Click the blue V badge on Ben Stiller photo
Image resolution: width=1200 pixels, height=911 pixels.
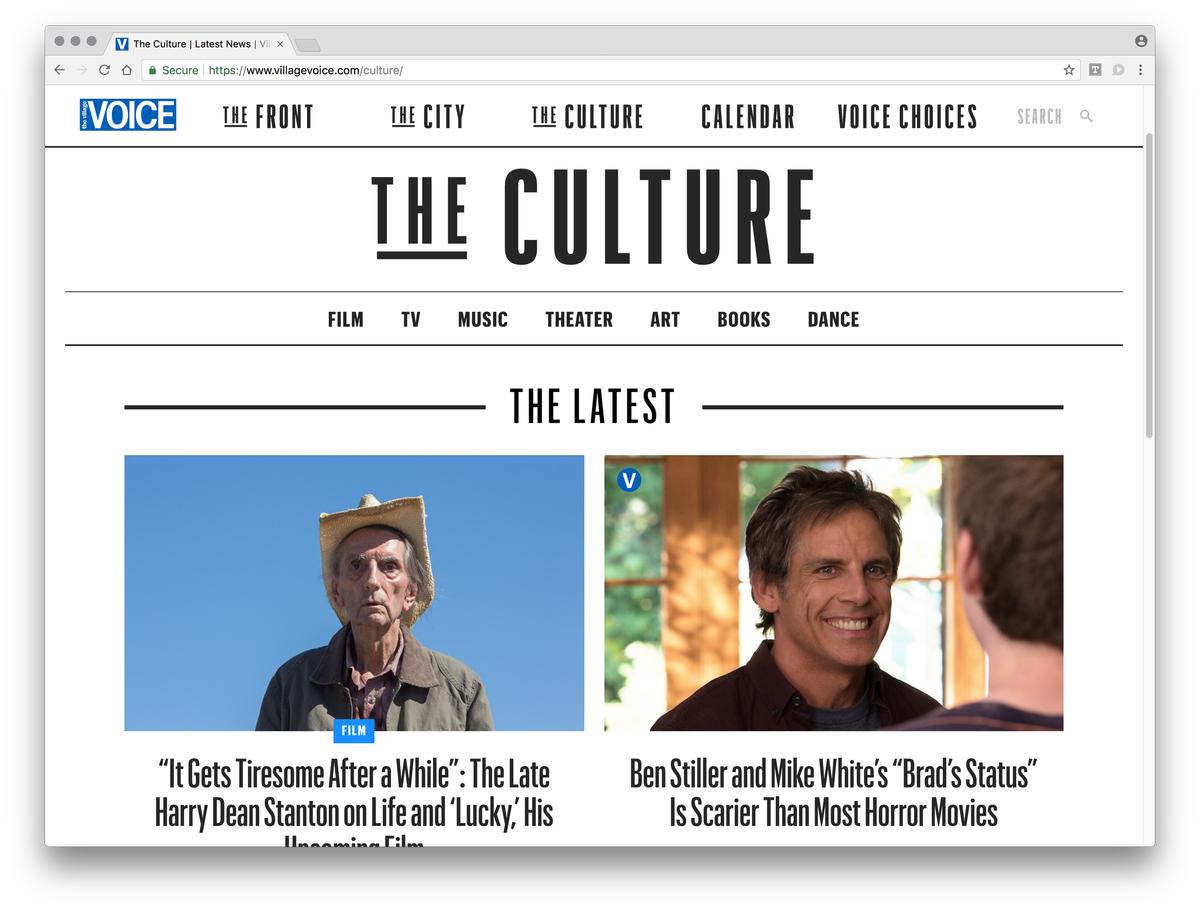point(629,480)
